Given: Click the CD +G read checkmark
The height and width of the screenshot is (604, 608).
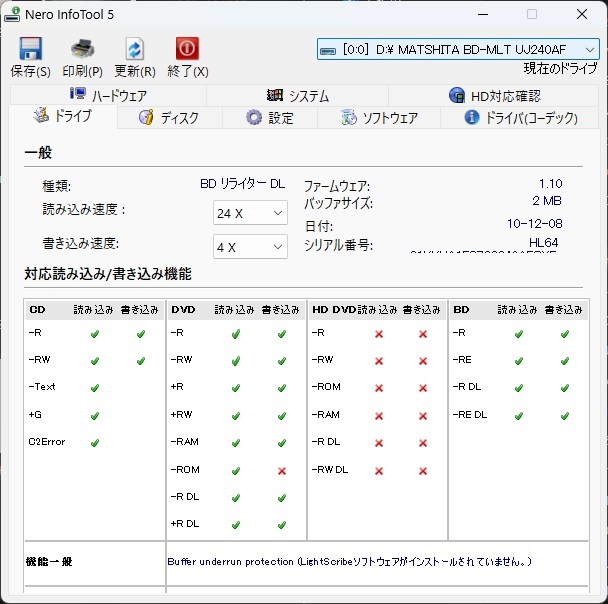Looking at the screenshot, I should tap(95, 416).
